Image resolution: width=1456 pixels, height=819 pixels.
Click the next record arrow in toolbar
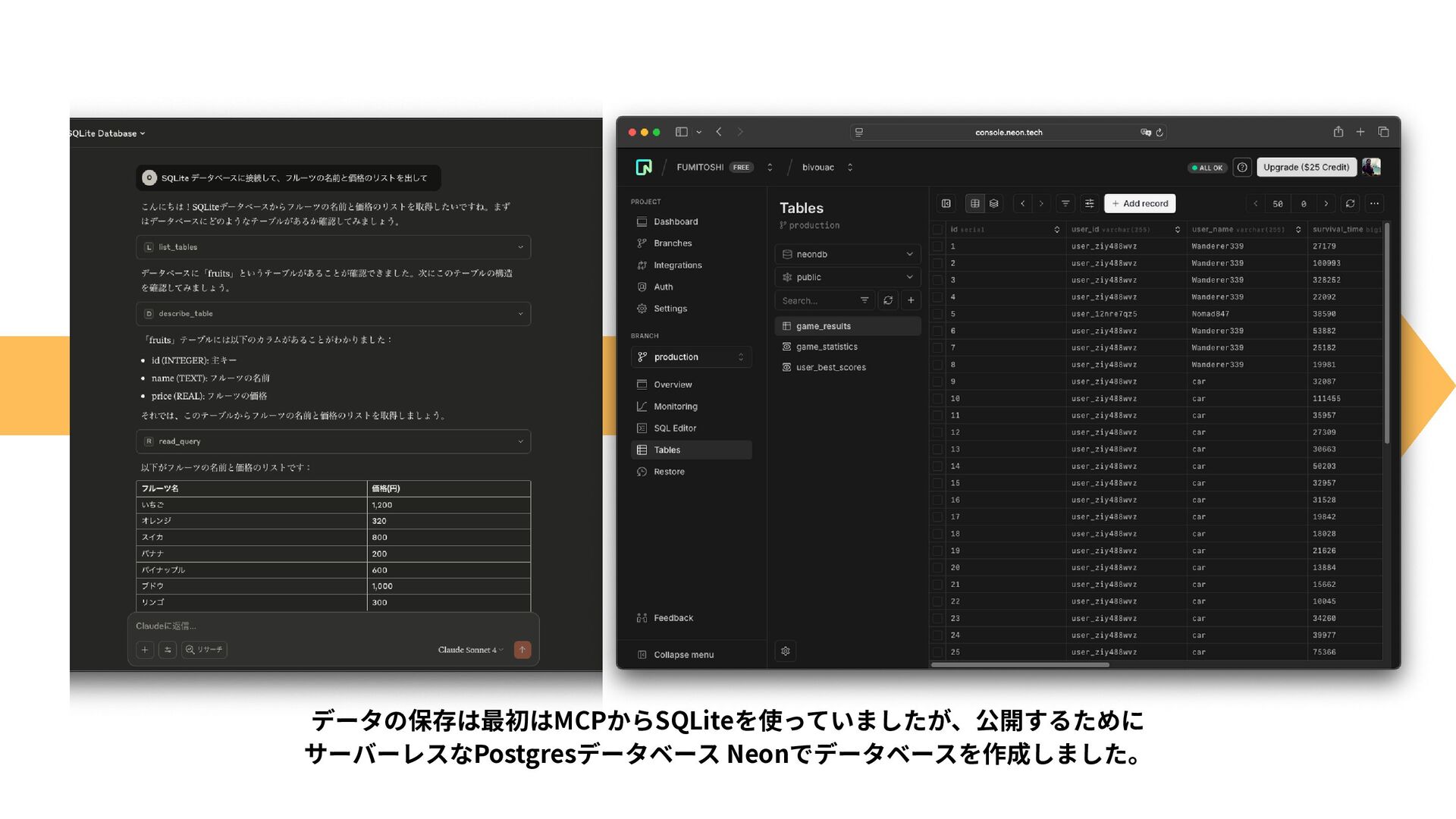1041,204
